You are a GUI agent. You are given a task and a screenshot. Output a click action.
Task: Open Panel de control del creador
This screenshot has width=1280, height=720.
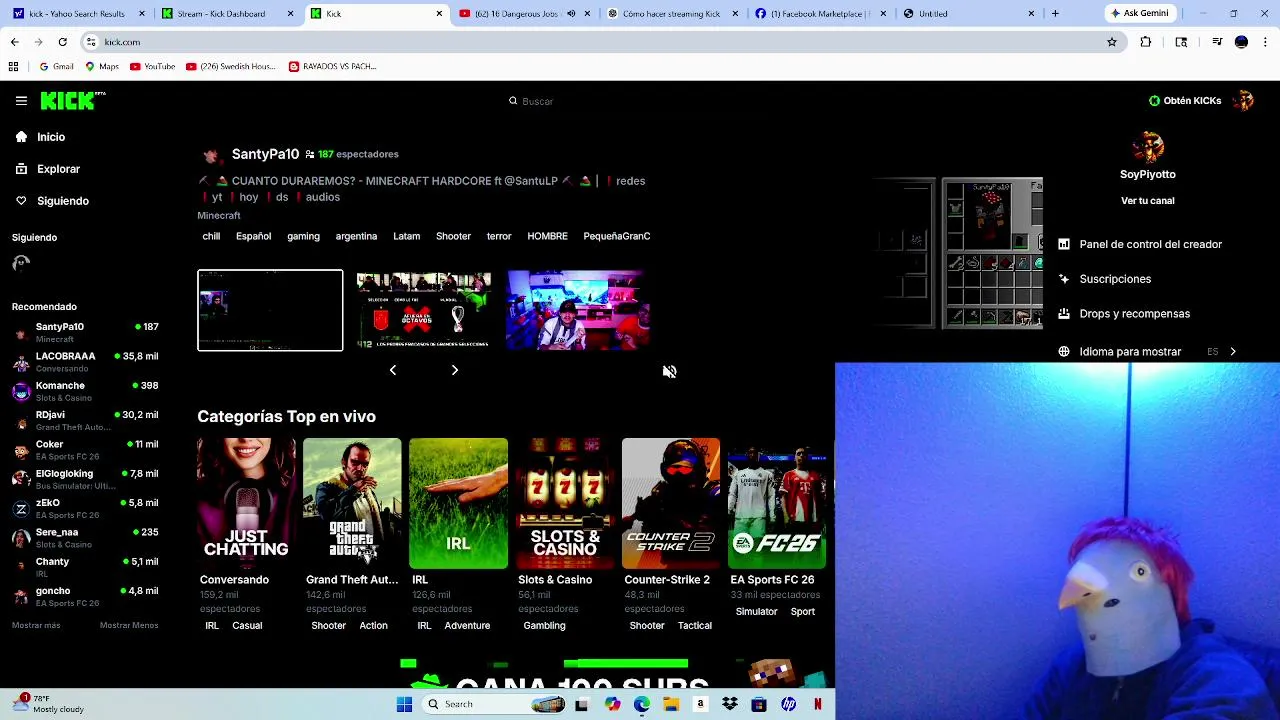point(1150,244)
